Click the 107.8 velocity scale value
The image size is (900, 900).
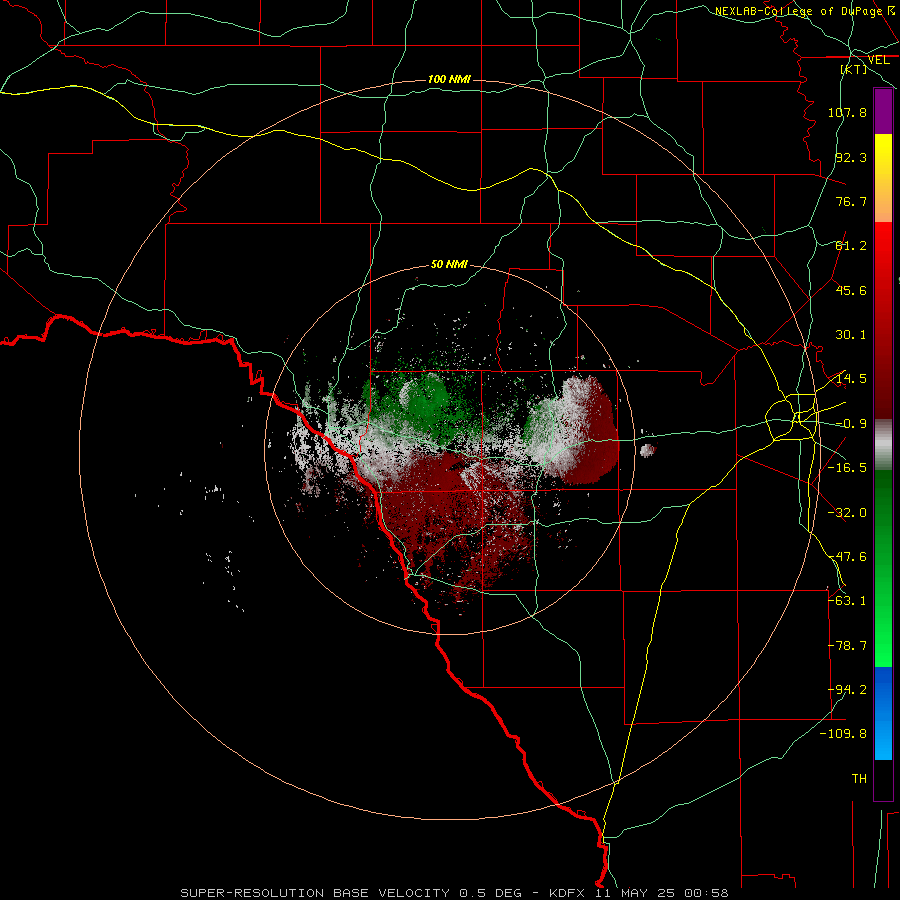click(x=847, y=112)
